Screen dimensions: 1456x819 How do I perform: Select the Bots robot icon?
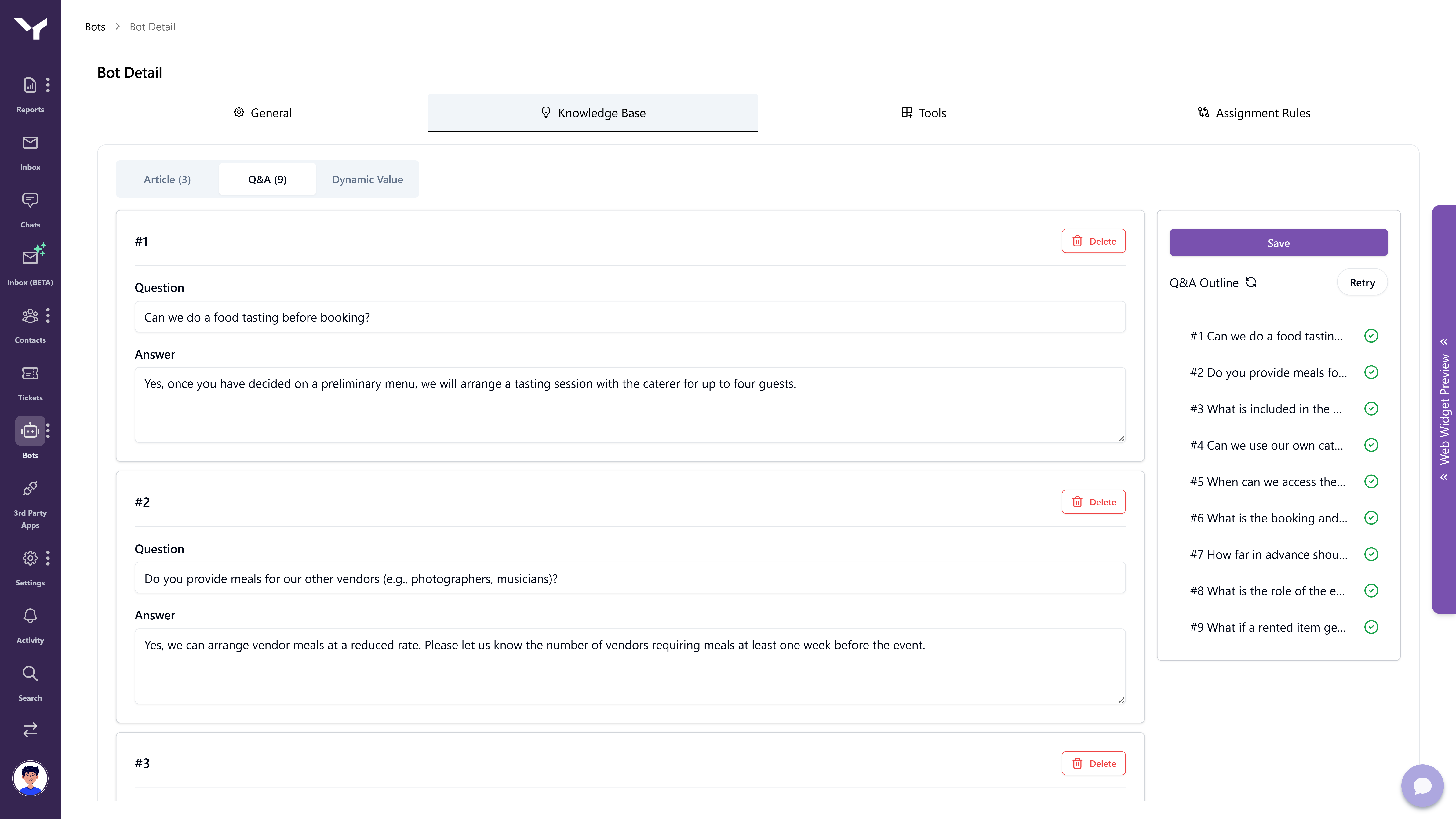pos(30,431)
